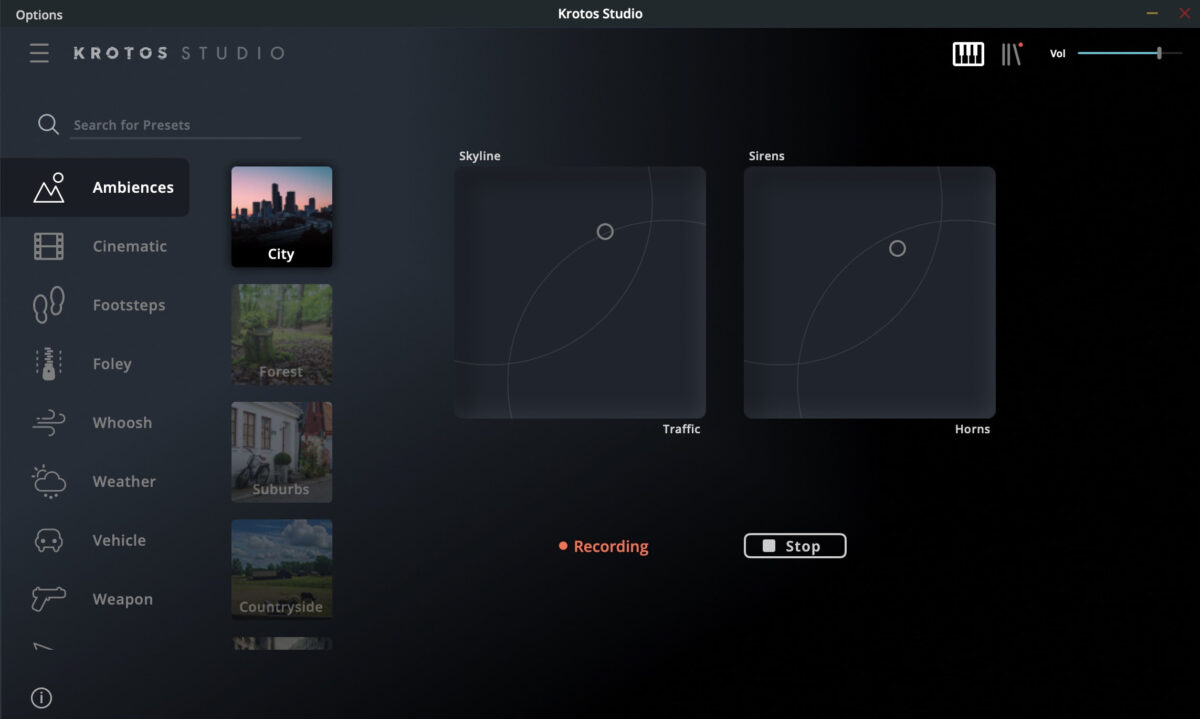The height and width of the screenshot is (719, 1200).
Task: Click the Skyline/Traffic XY pad puck
Action: (x=605, y=232)
